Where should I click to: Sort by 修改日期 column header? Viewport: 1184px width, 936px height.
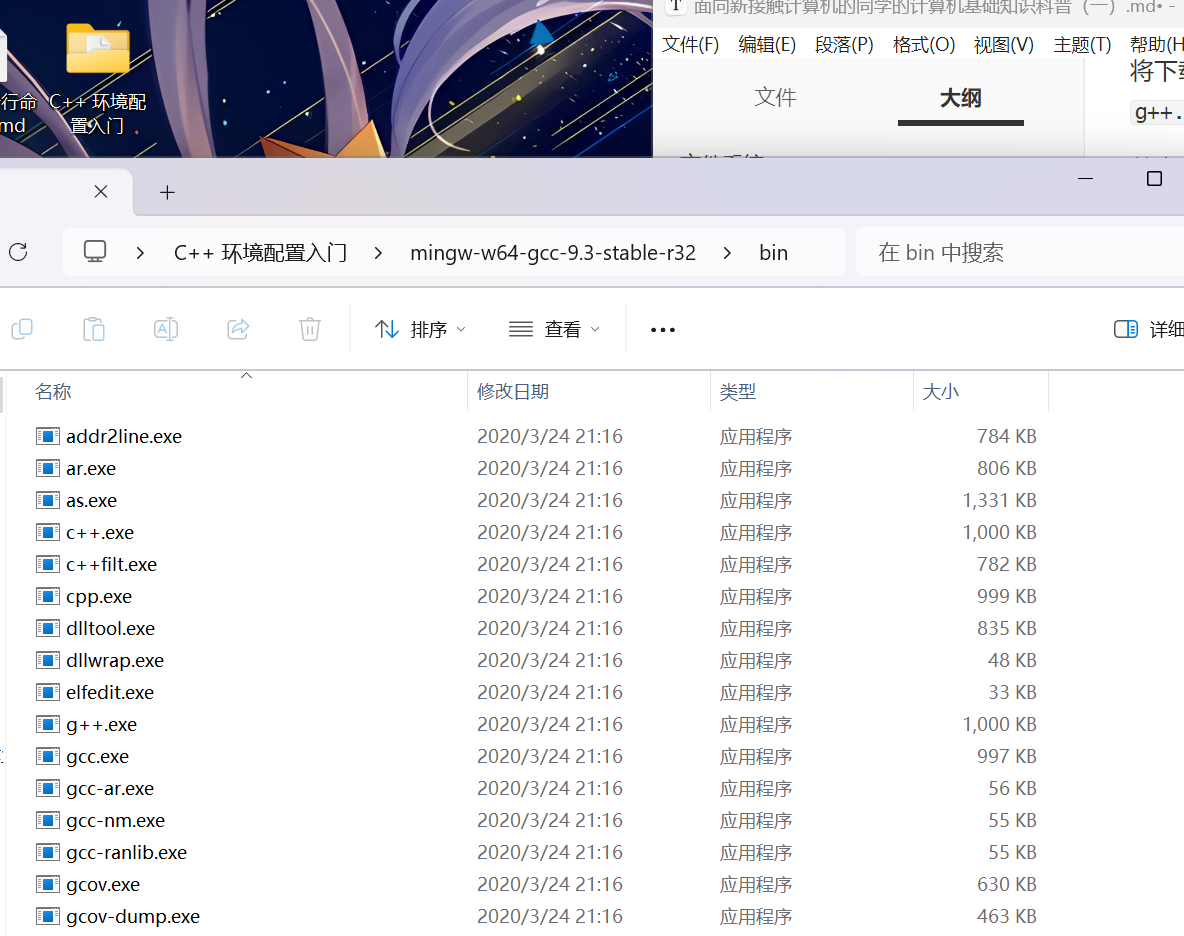[513, 391]
